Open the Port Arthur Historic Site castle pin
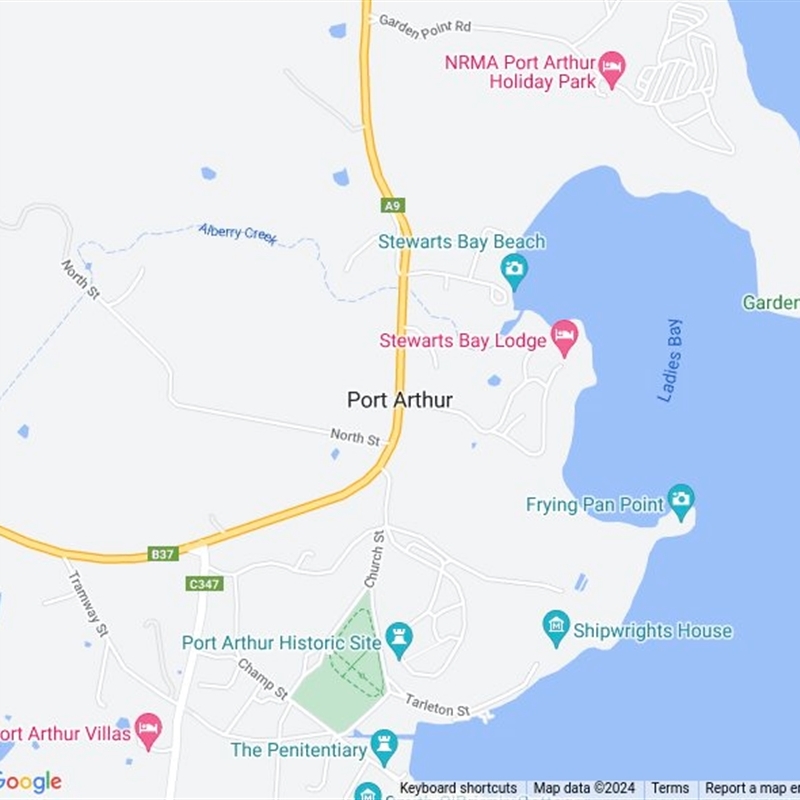 click(x=399, y=640)
